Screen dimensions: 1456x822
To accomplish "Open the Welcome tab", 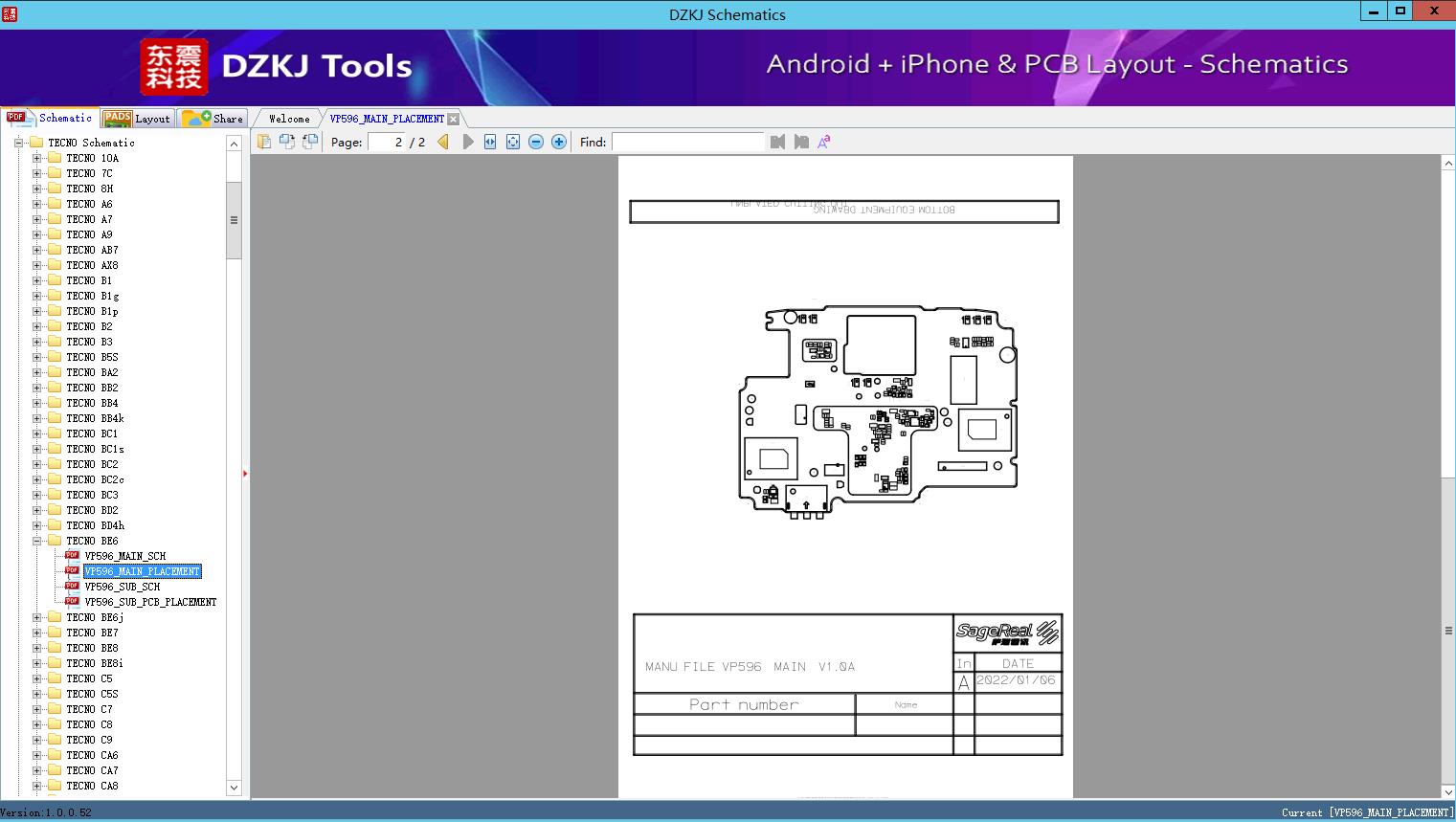I will click(x=289, y=119).
